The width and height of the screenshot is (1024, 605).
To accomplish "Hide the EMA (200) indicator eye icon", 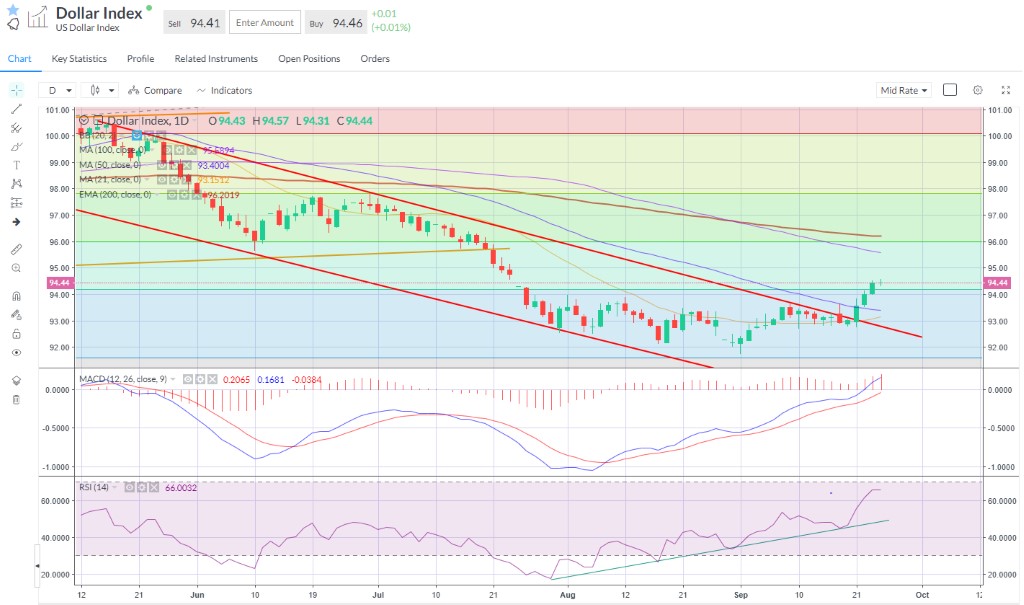I will pos(172,195).
